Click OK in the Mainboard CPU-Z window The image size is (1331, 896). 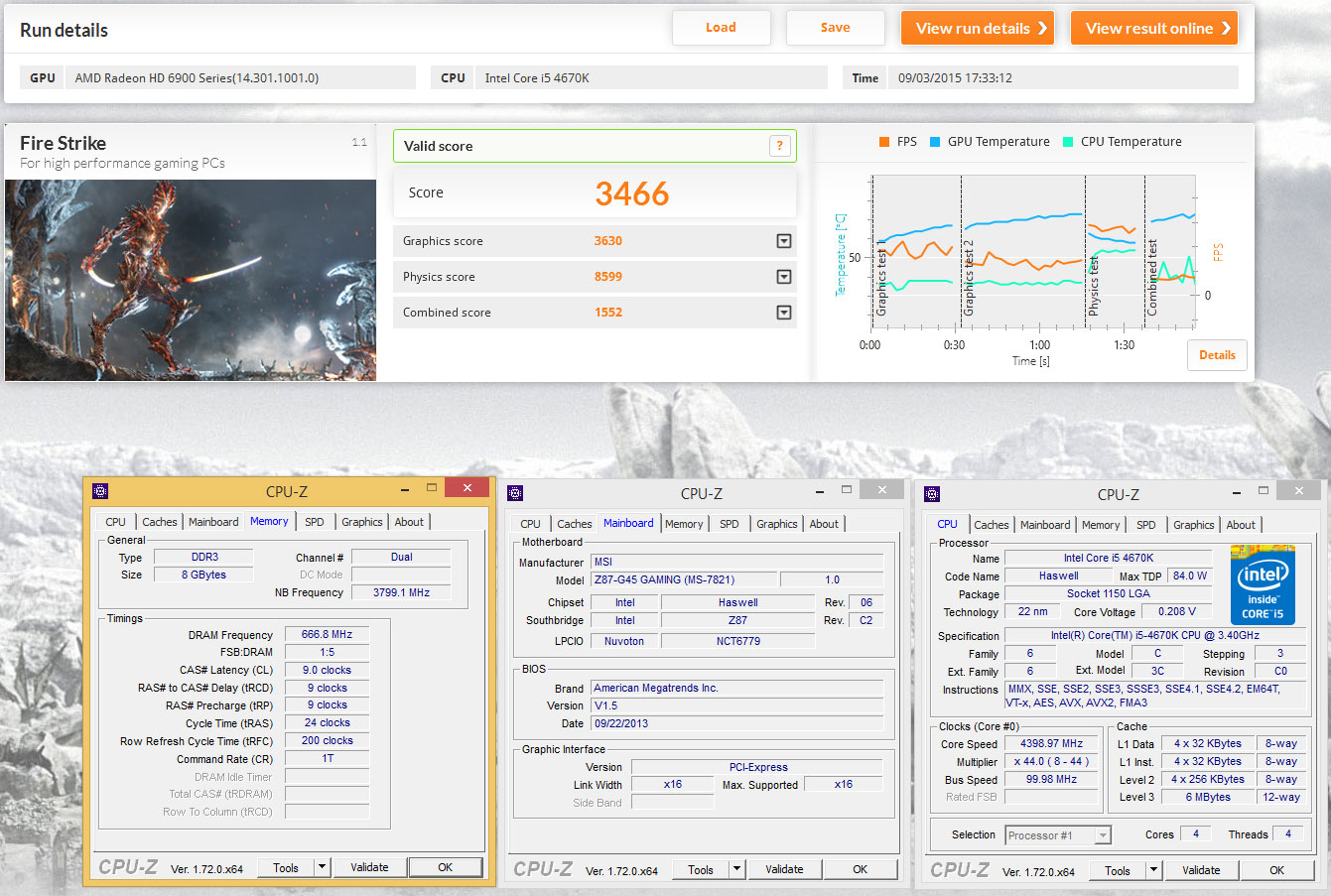pos(861,869)
